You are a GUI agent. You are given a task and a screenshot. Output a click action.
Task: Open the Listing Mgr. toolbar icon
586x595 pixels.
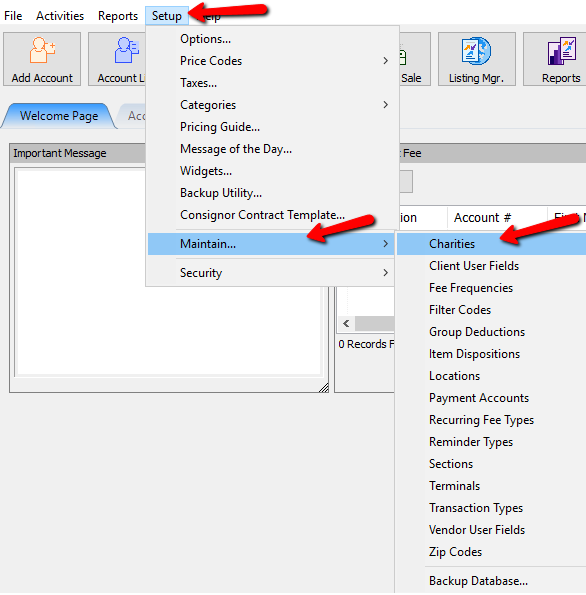click(477, 59)
